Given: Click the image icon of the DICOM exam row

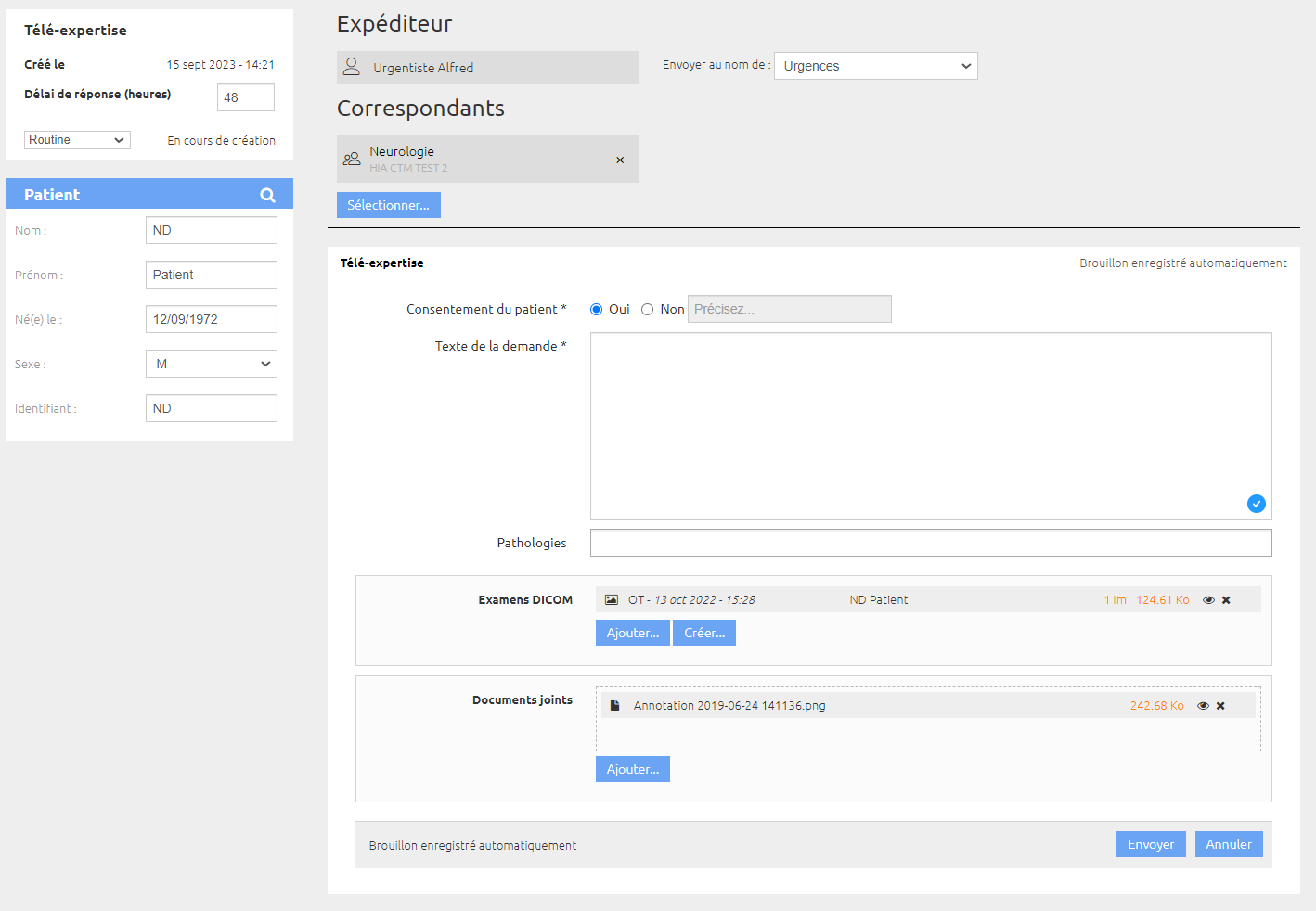Looking at the screenshot, I should 612,600.
